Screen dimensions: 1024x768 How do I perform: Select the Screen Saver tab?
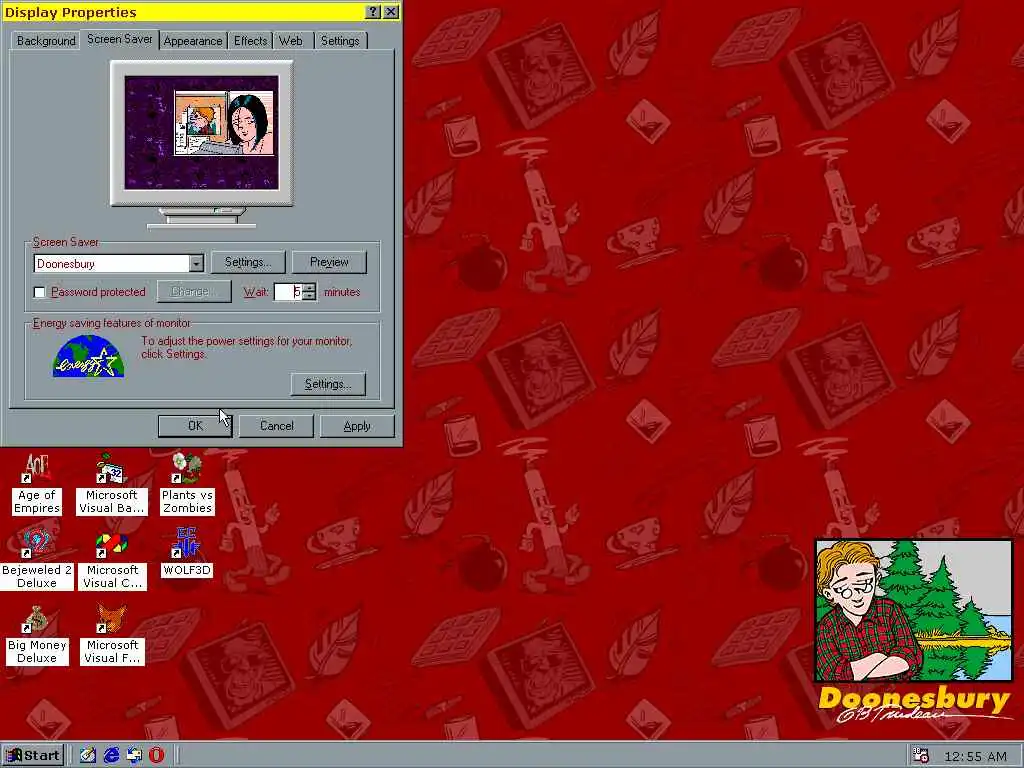120,39
